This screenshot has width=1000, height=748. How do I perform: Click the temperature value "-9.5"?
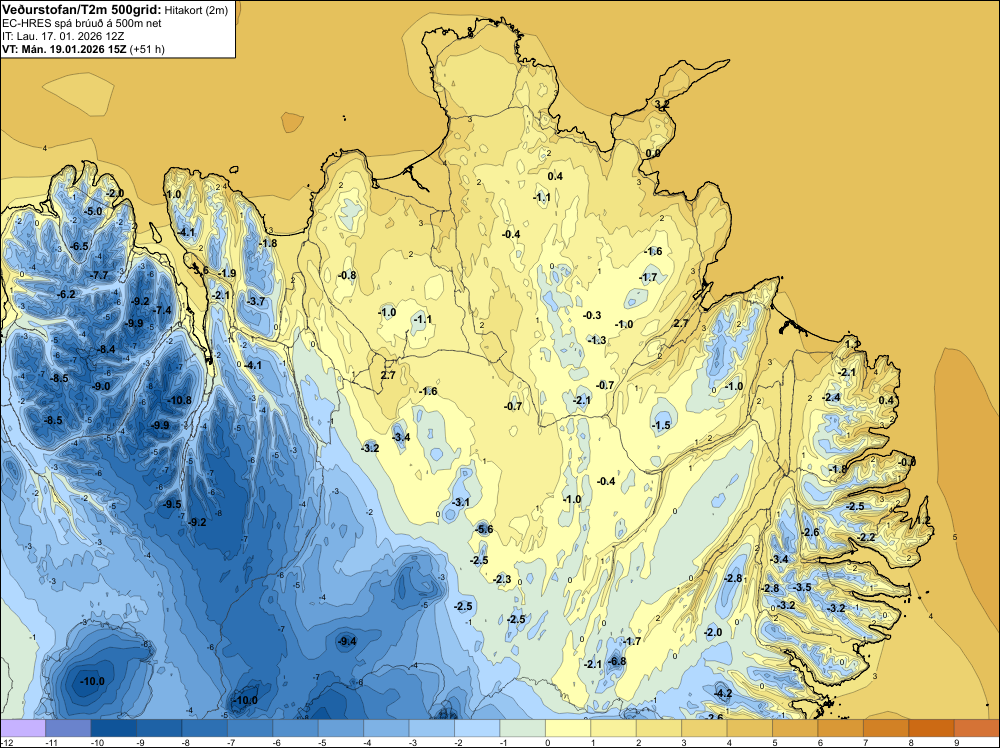coord(172,504)
